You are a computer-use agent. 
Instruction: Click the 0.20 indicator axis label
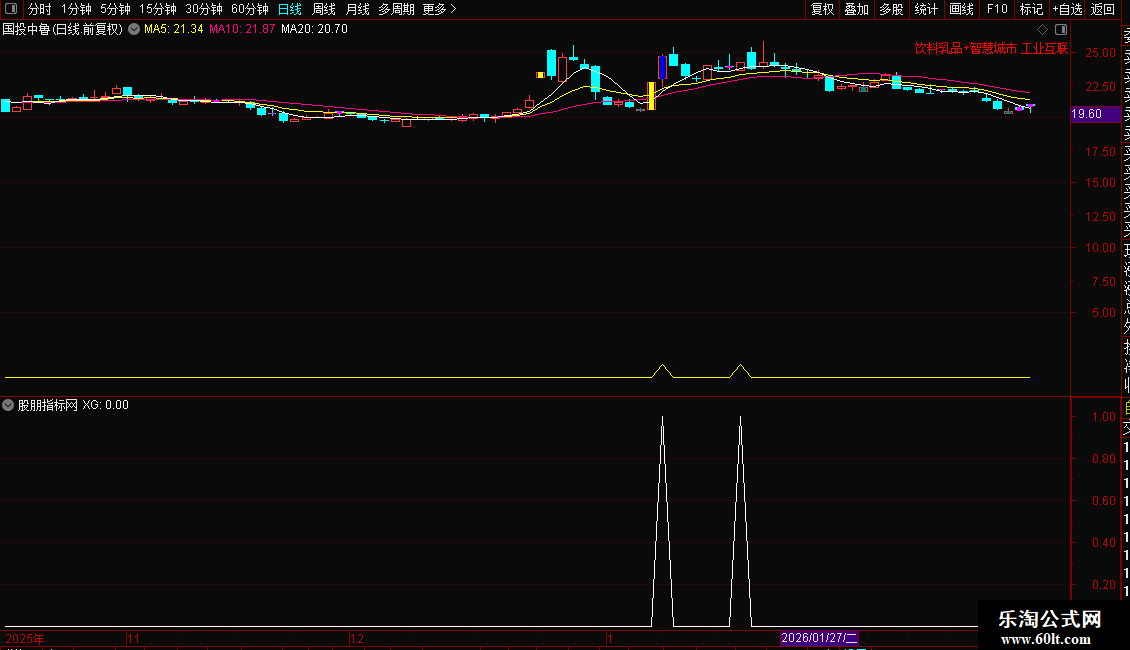(1103, 584)
